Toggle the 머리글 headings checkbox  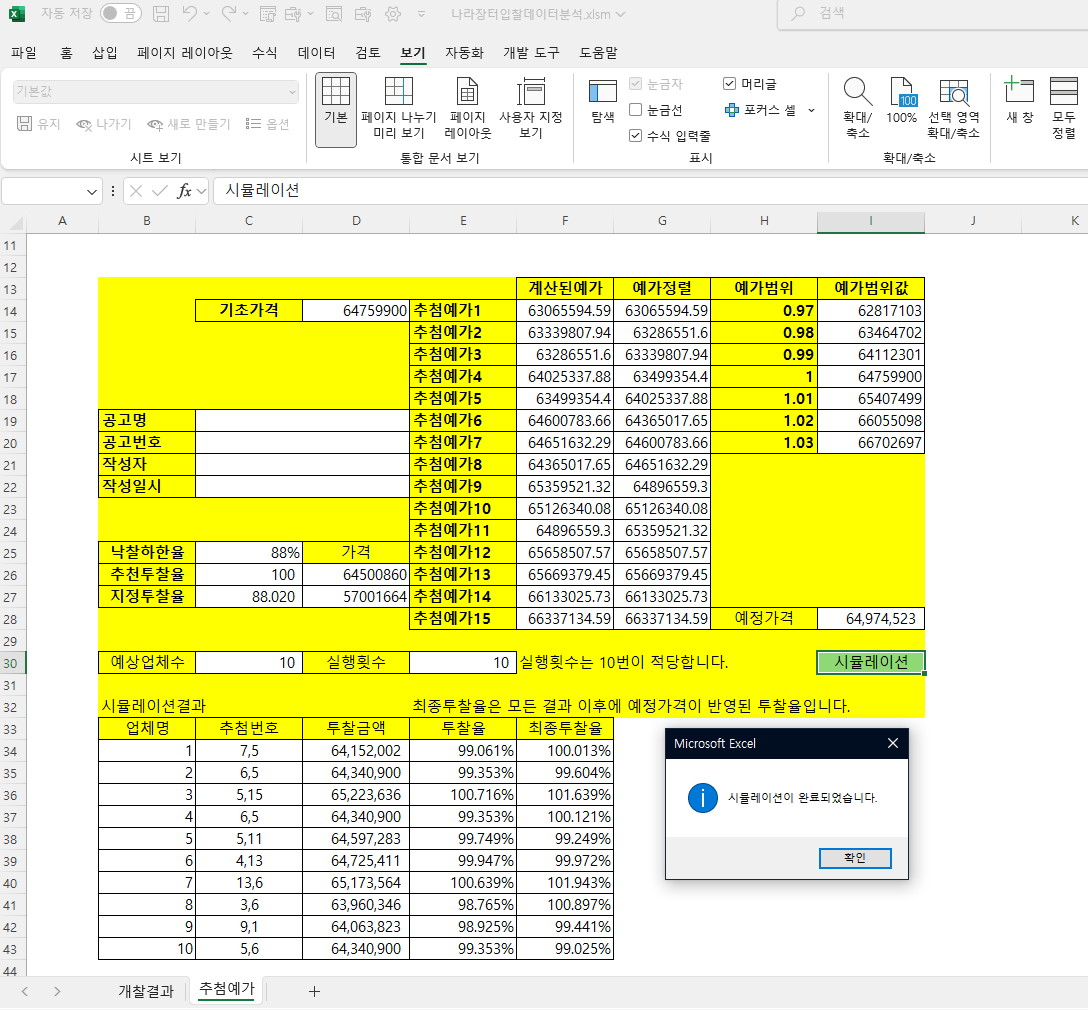(729, 83)
